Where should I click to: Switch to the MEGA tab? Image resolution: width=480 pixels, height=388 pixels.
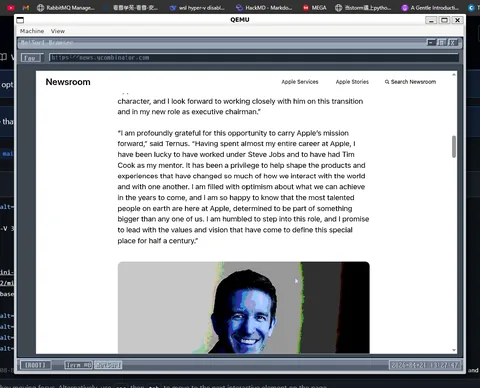[x=315, y=7]
